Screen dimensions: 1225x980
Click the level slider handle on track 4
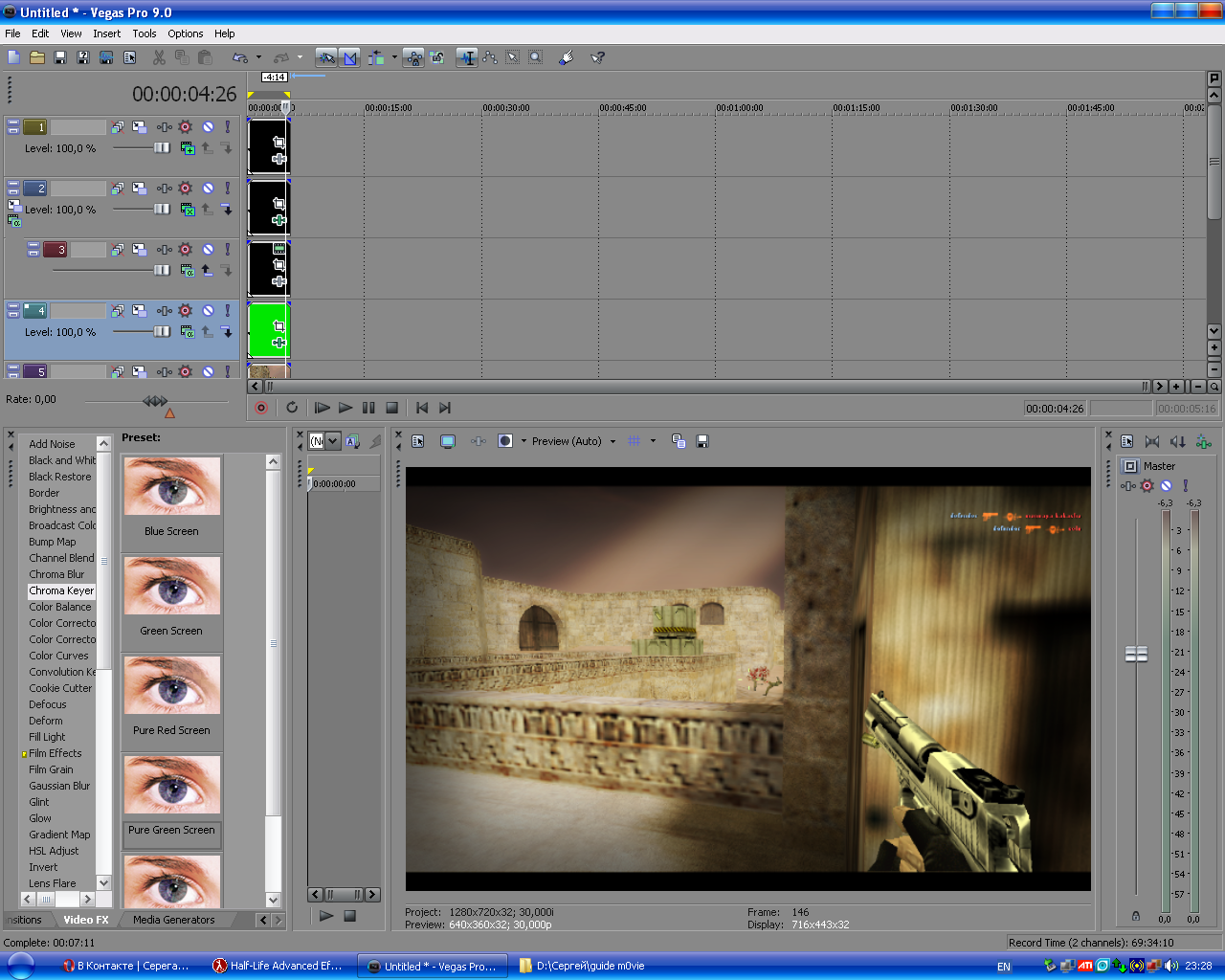[x=163, y=331]
